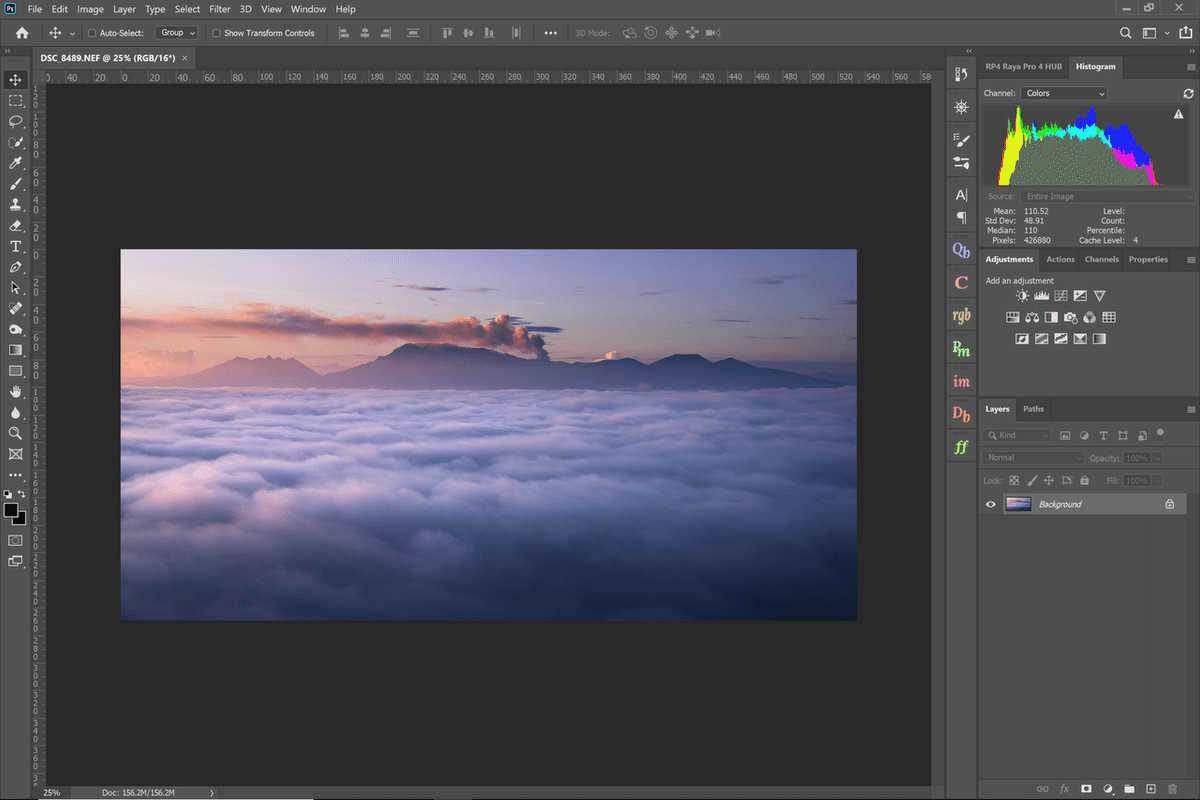Click the Background layer thumbnail
Image resolution: width=1200 pixels, height=800 pixels.
click(x=1018, y=504)
